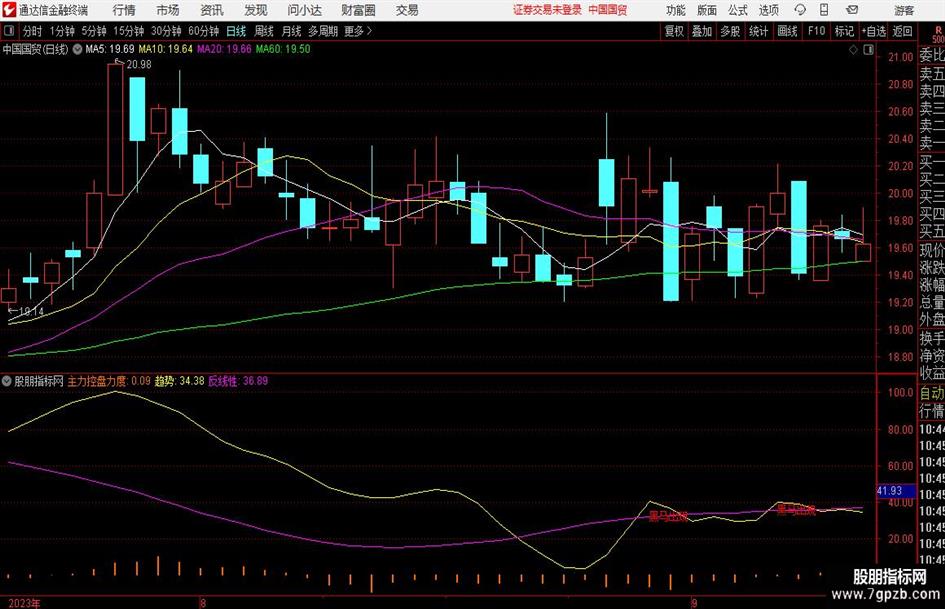Switch to the 1分钟 period tab
Viewport: 945px width, 609px height.
click(61, 31)
